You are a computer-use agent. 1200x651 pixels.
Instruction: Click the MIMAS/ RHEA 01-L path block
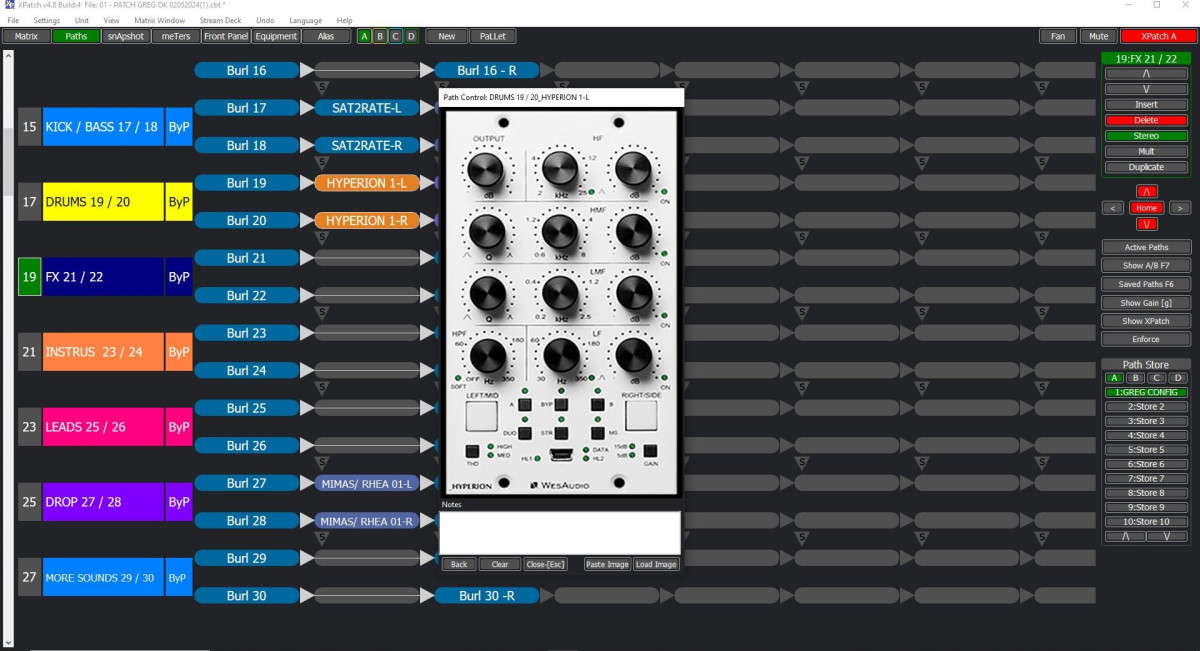pyautogui.click(x=366, y=483)
